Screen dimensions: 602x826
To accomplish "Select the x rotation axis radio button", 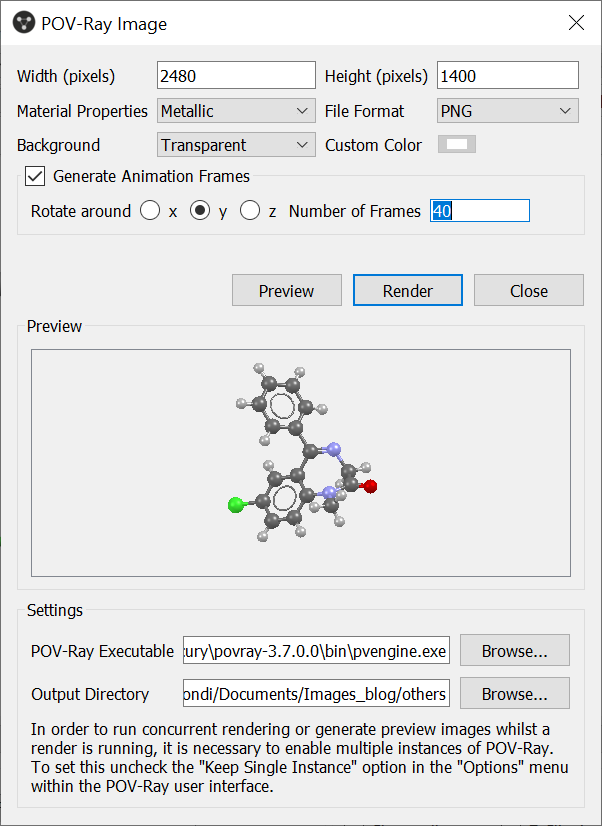I will [x=150, y=211].
